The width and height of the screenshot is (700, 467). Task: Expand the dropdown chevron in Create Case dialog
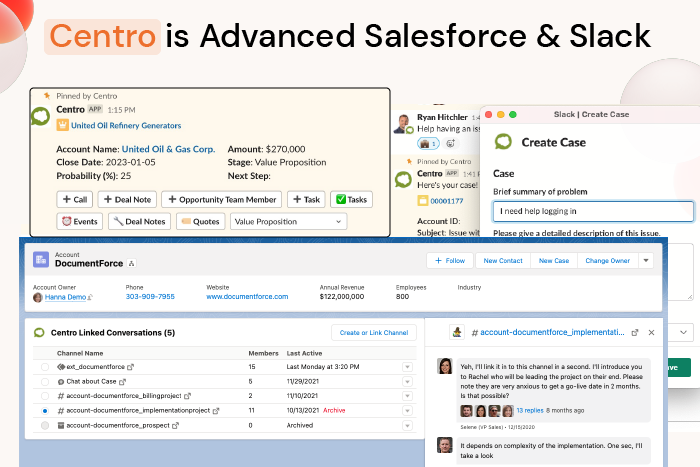(683, 332)
